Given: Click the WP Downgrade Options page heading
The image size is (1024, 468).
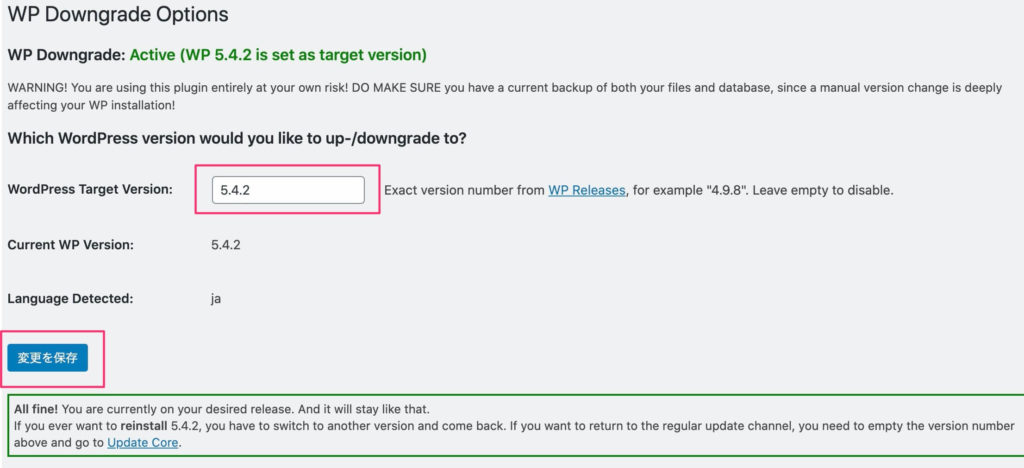Looking at the screenshot, I should (118, 14).
